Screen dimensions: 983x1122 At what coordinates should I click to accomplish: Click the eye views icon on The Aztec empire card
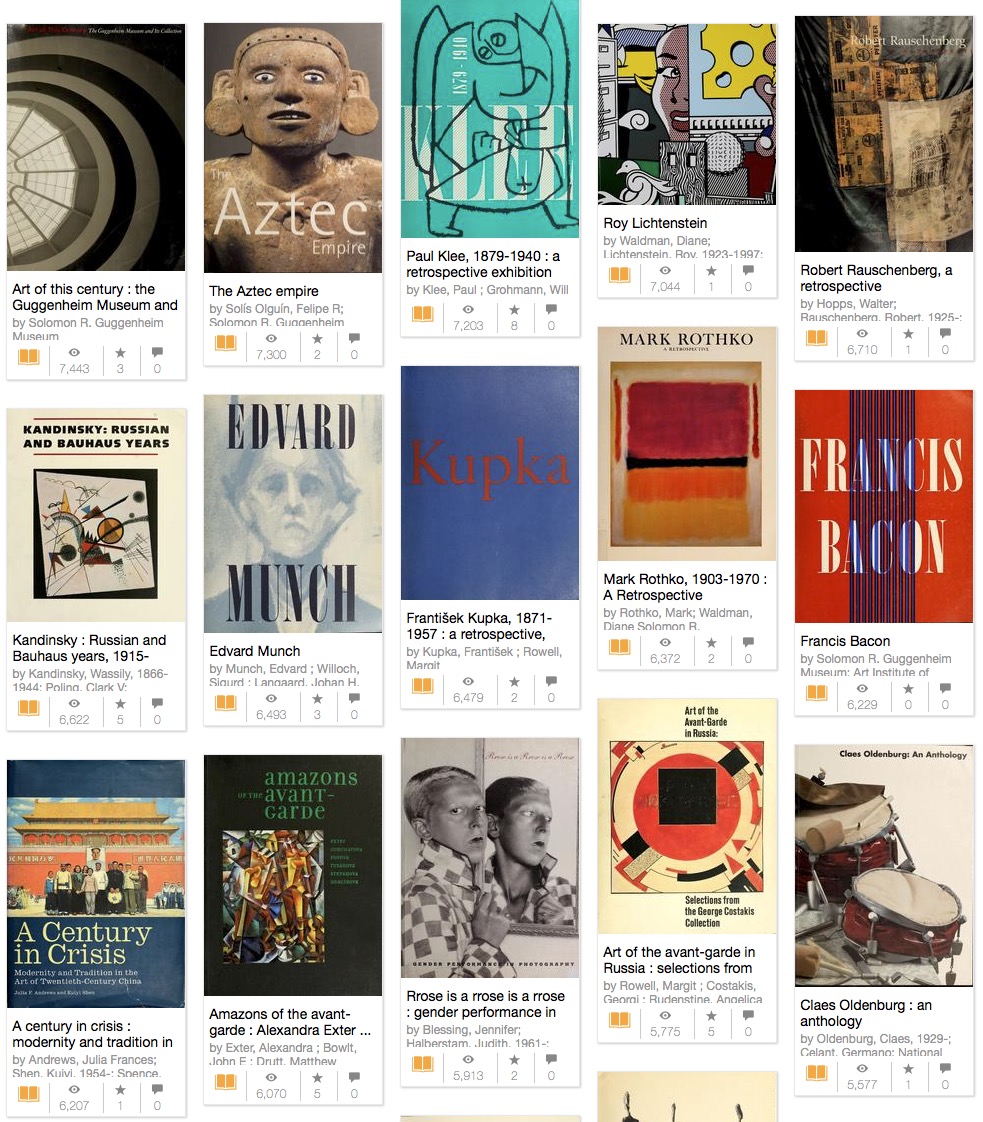click(x=271, y=338)
